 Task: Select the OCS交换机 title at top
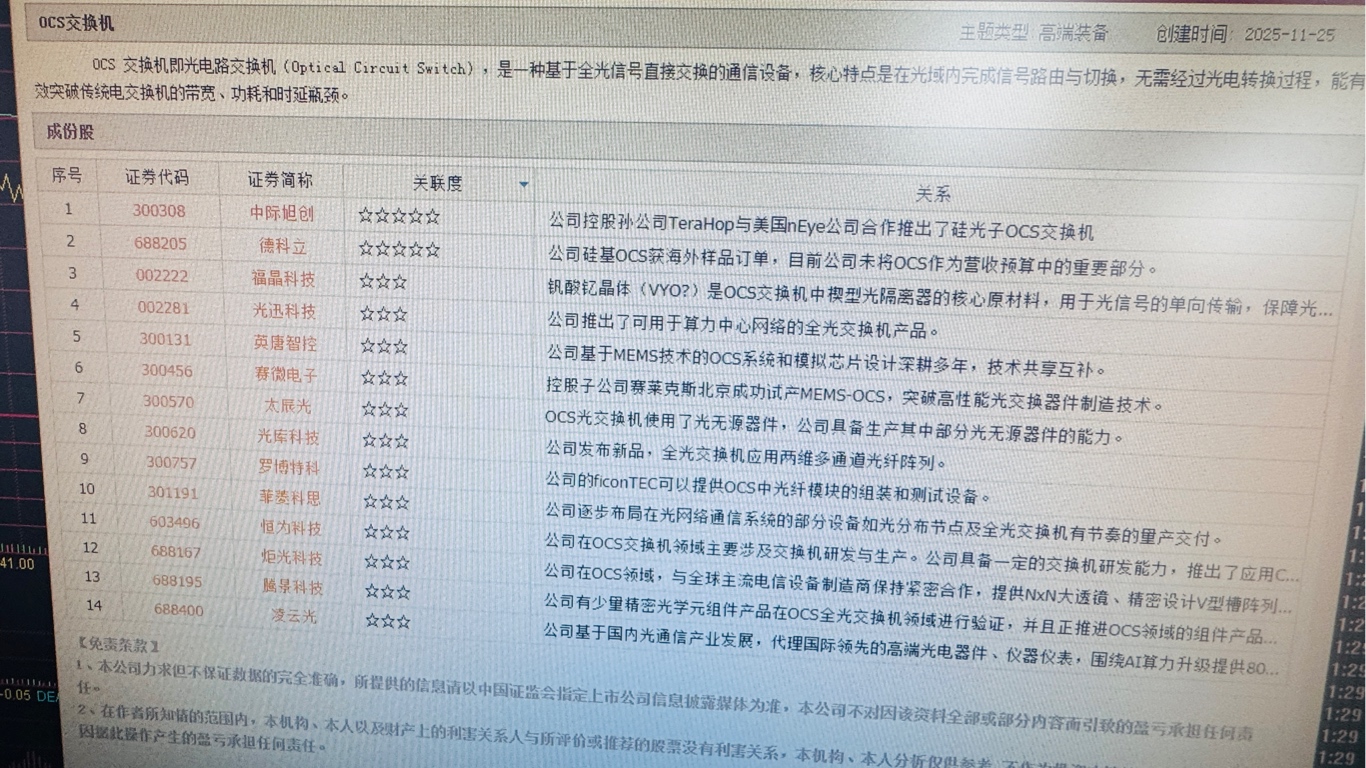pos(75,22)
